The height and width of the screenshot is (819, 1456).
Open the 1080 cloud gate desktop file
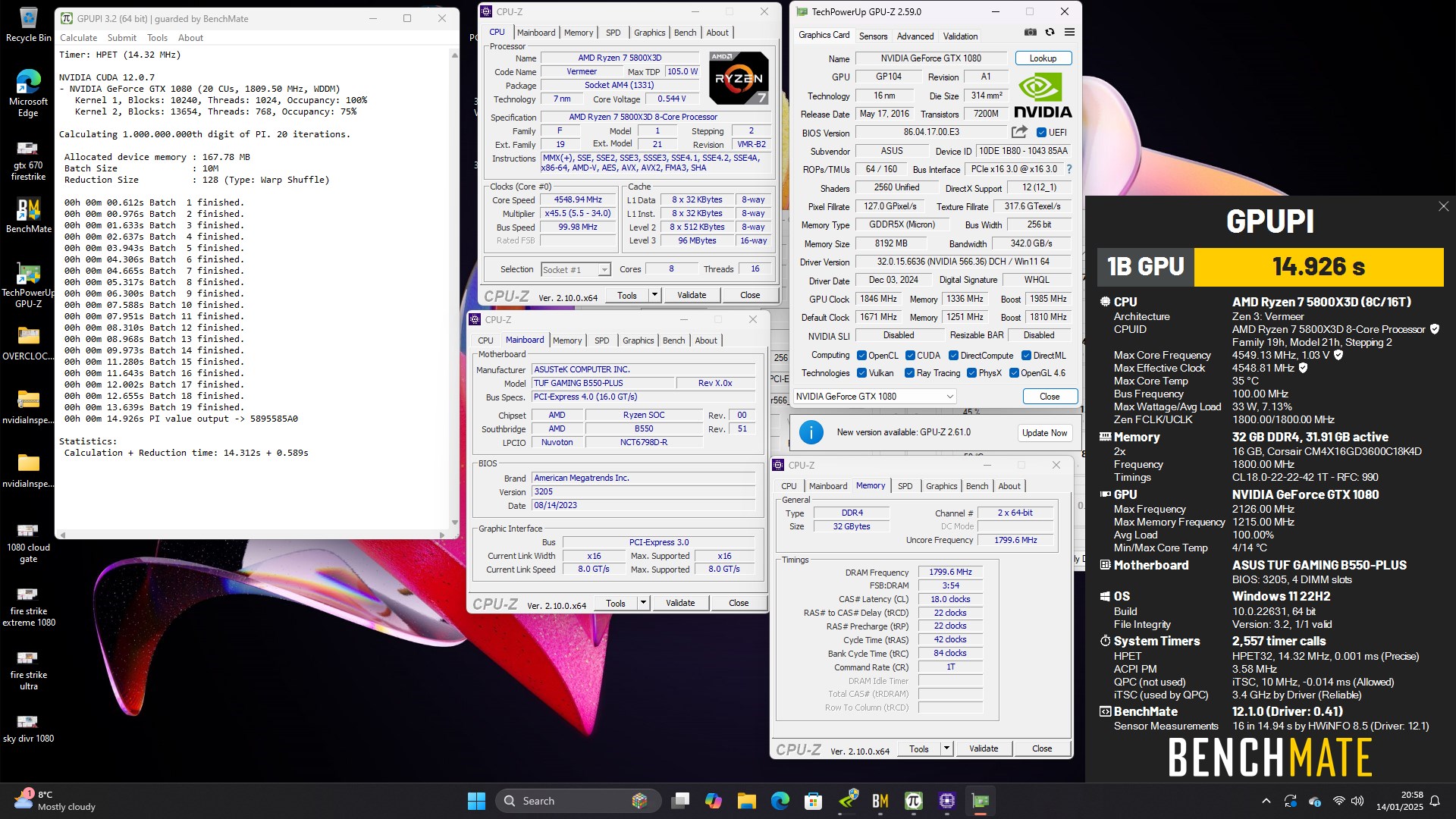pyautogui.click(x=28, y=541)
